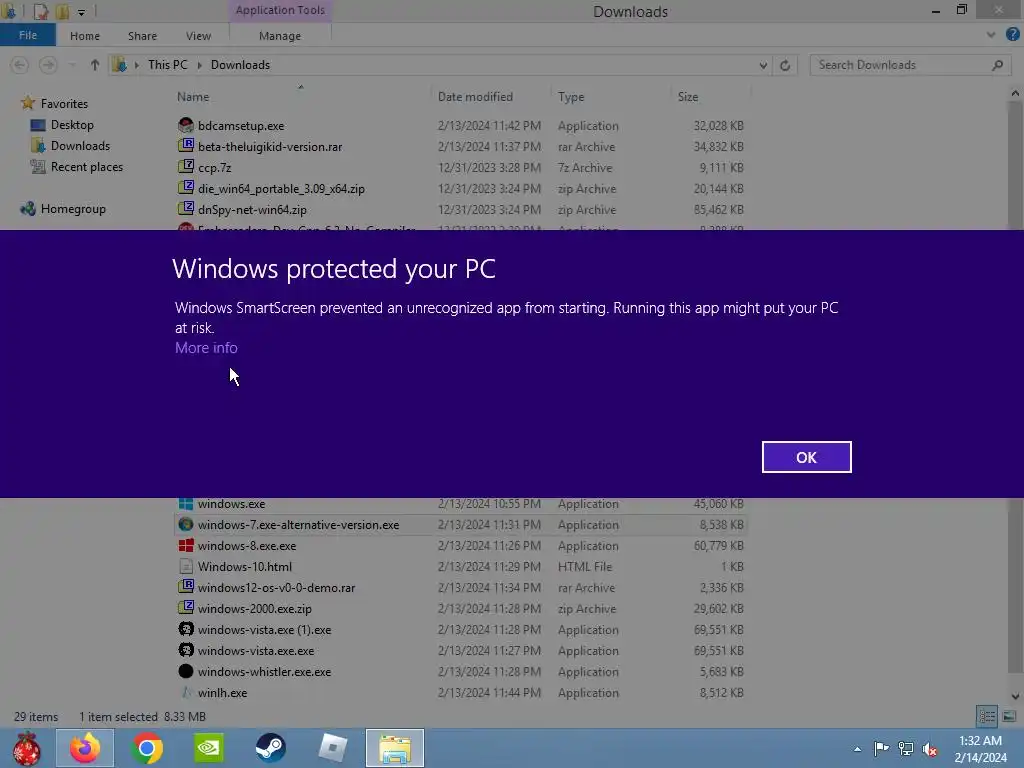Sort by the Size column header

(x=688, y=97)
